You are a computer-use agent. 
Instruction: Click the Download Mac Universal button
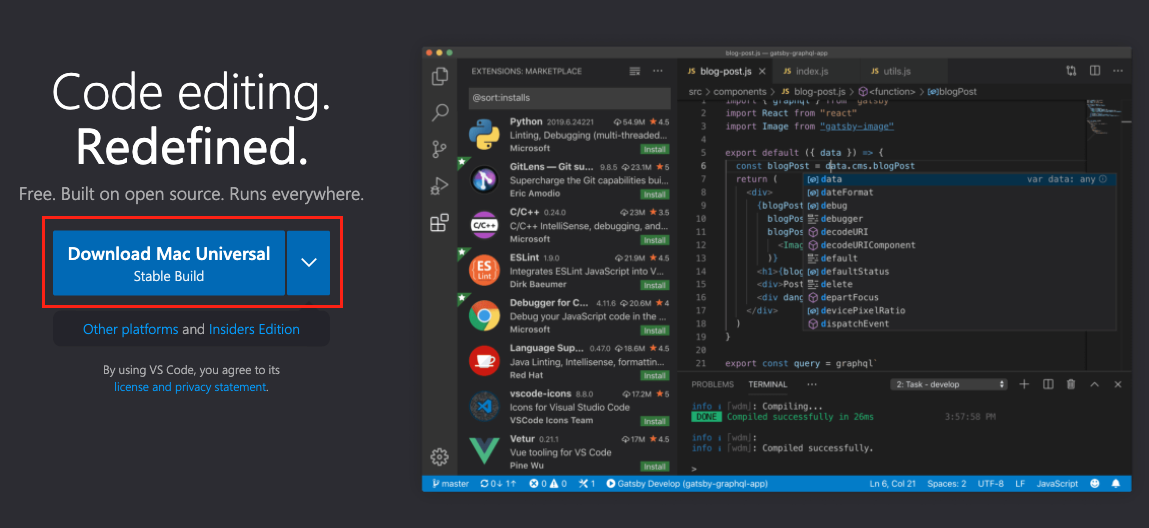coord(169,263)
